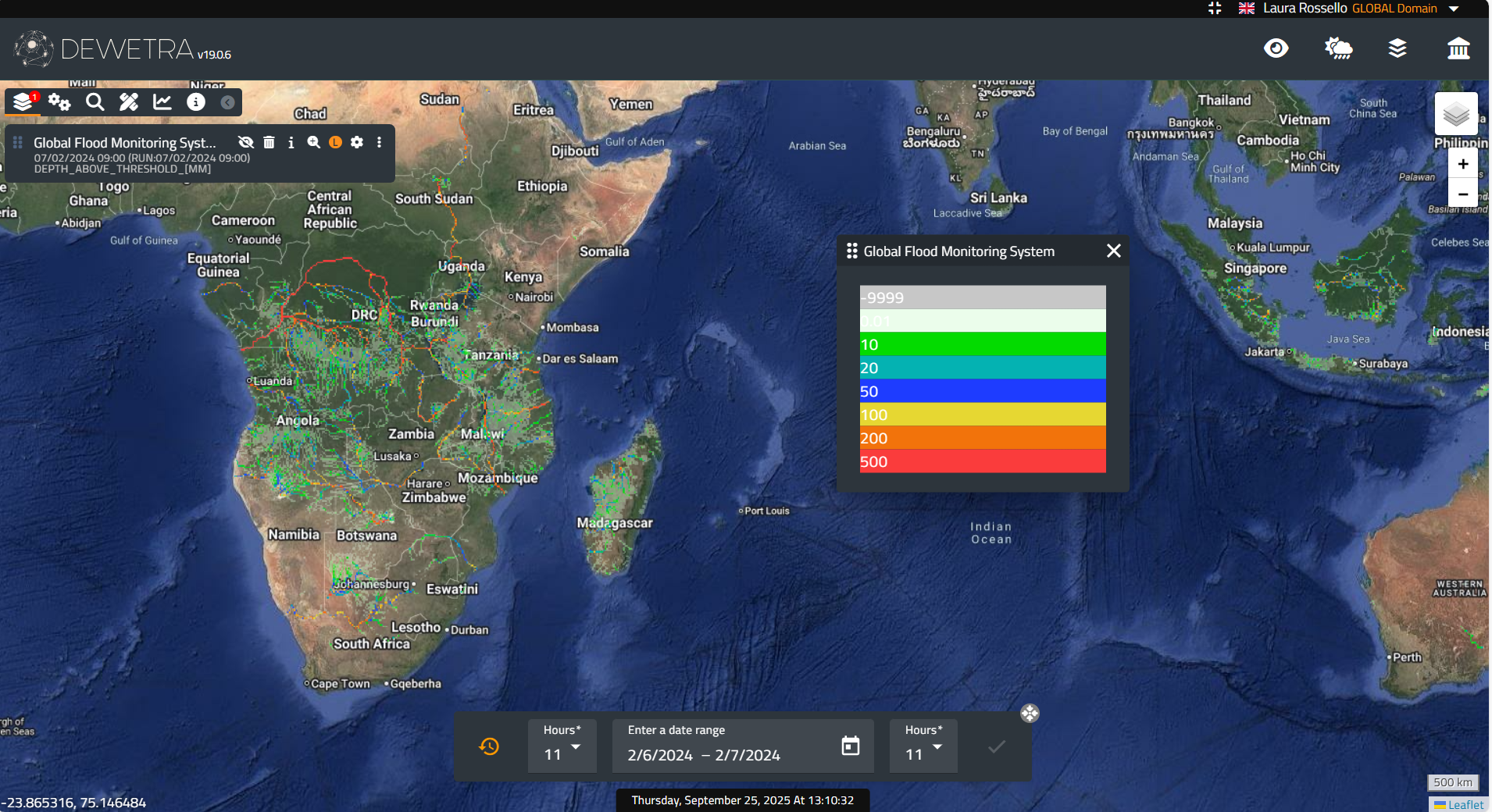Open the end Hours dropdown
This screenshot has height=812, width=1492.
[923, 746]
